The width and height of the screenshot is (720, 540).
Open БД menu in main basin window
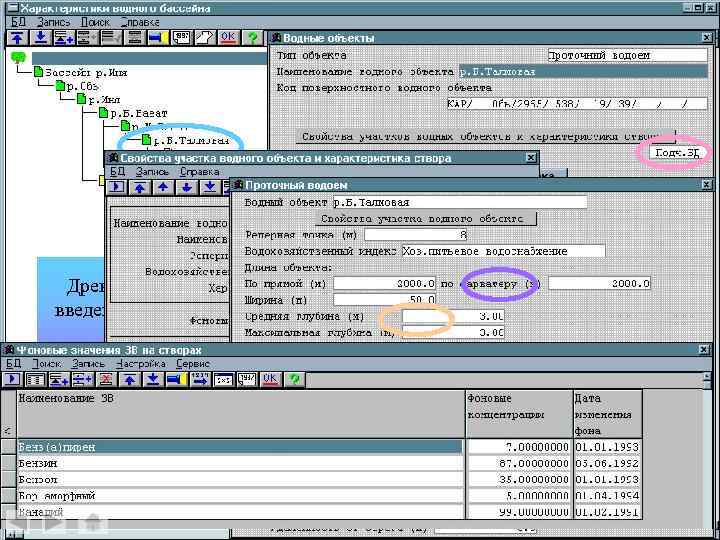[18, 22]
